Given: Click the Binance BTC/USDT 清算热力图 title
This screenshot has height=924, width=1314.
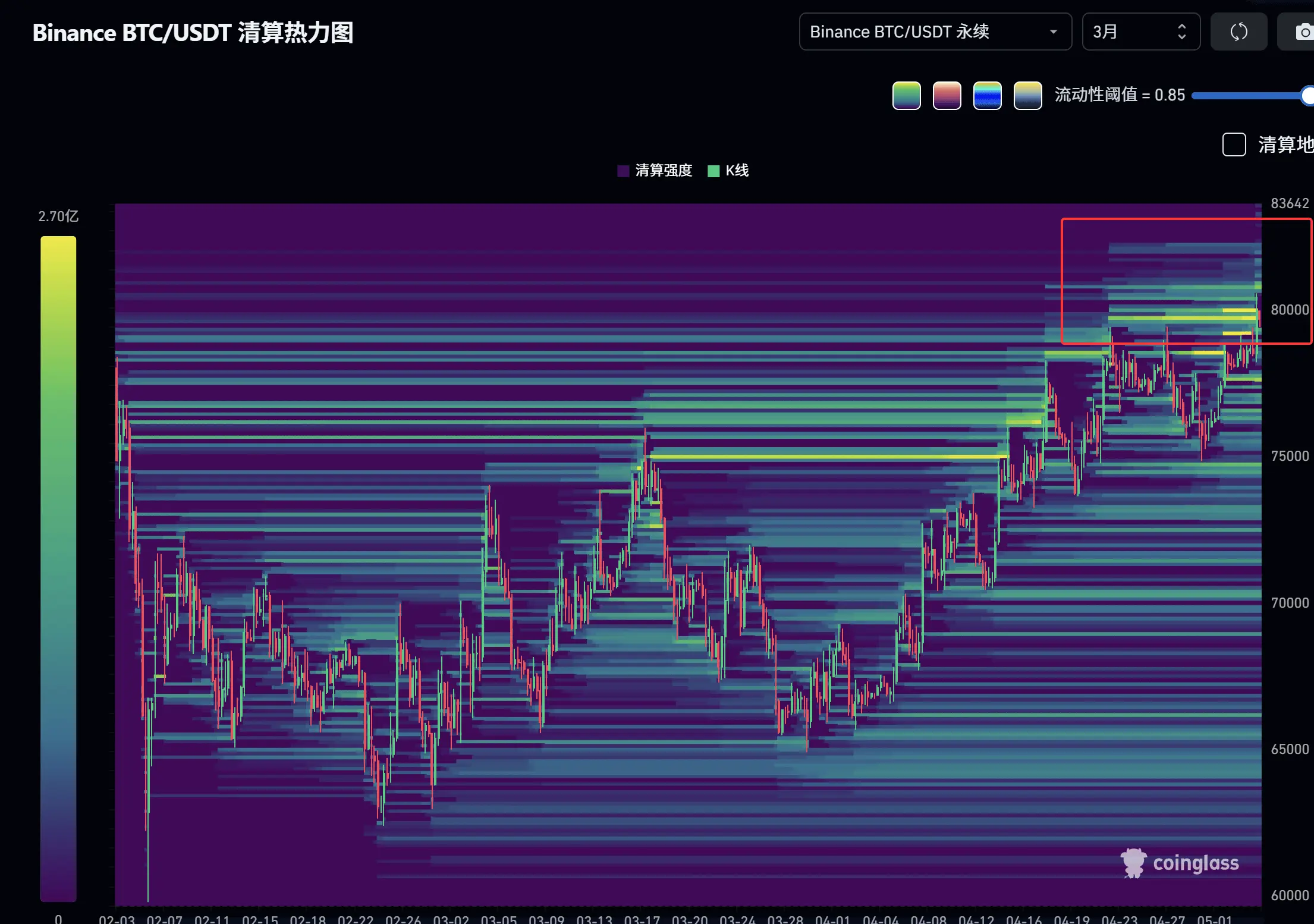Looking at the screenshot, I should pyautogui.click(x=193, y=33).
